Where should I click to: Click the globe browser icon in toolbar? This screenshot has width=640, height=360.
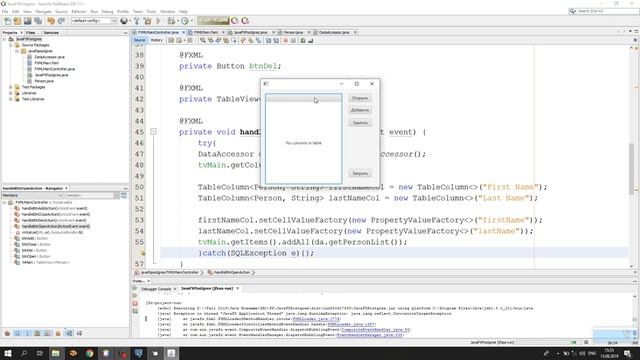point(124,21)
